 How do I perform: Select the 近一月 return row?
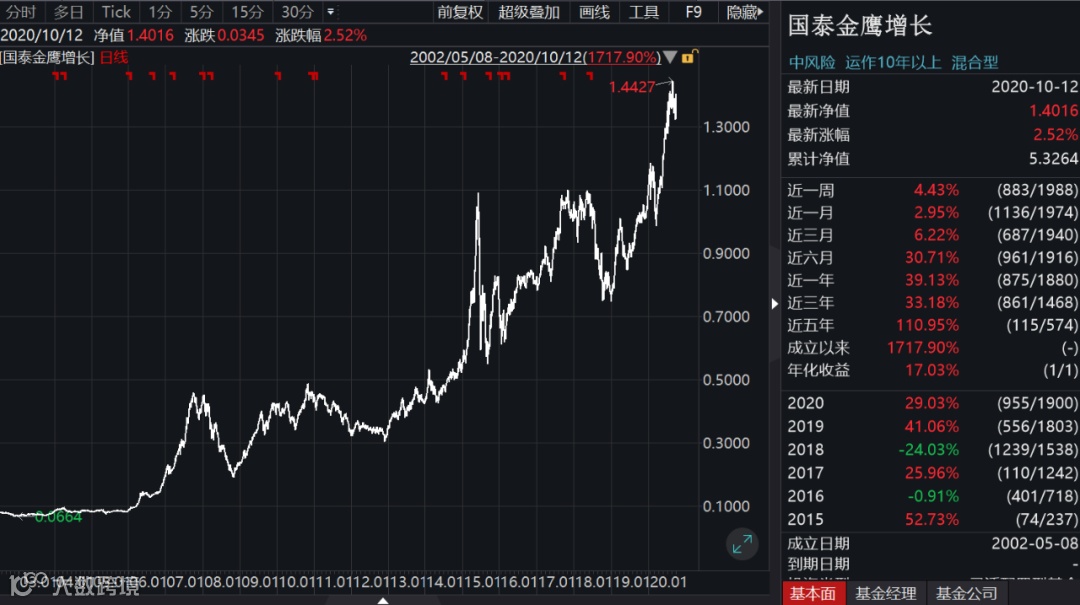tap(932, 213)
